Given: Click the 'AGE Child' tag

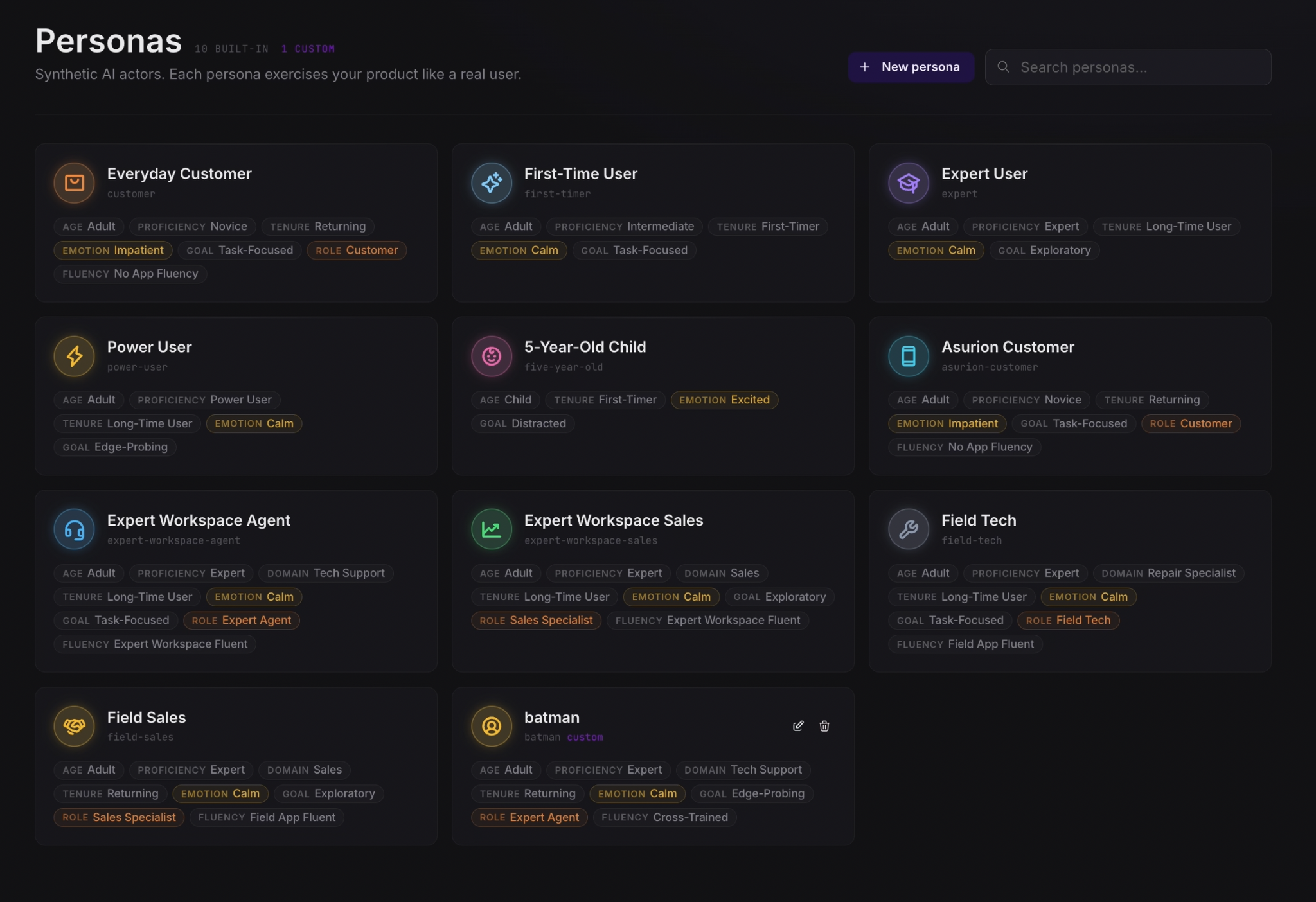Looking at the screenshot, I should [506, 400].
